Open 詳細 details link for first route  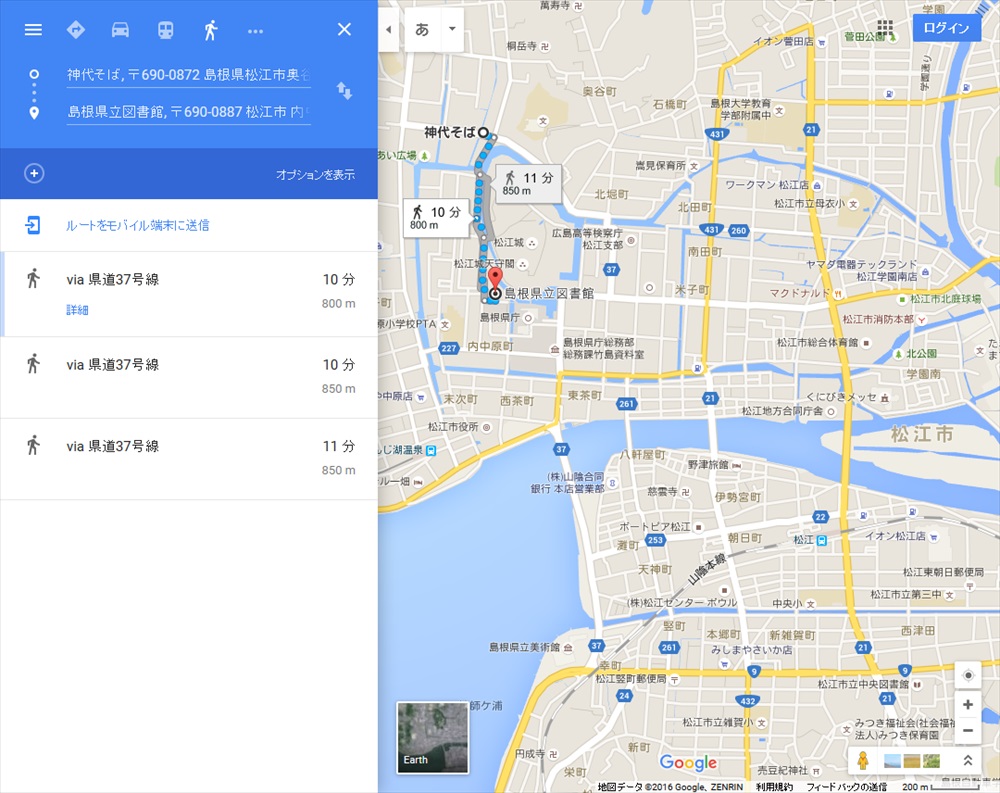click(x=77, y=310)
